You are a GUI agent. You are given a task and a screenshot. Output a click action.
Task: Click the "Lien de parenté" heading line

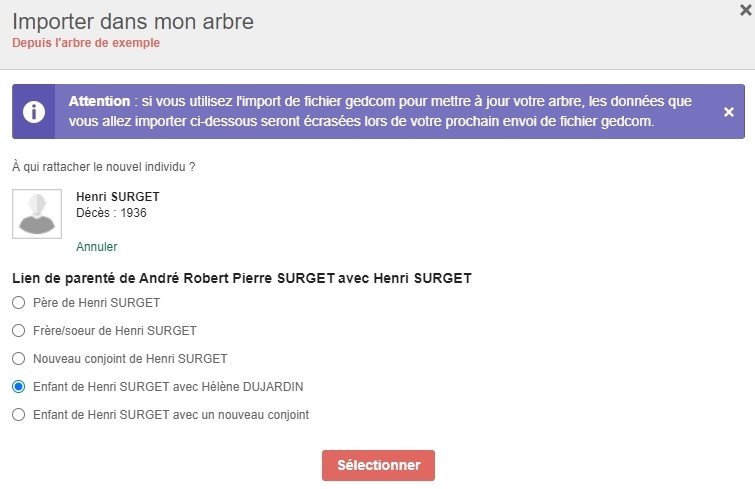pos(241,277)
